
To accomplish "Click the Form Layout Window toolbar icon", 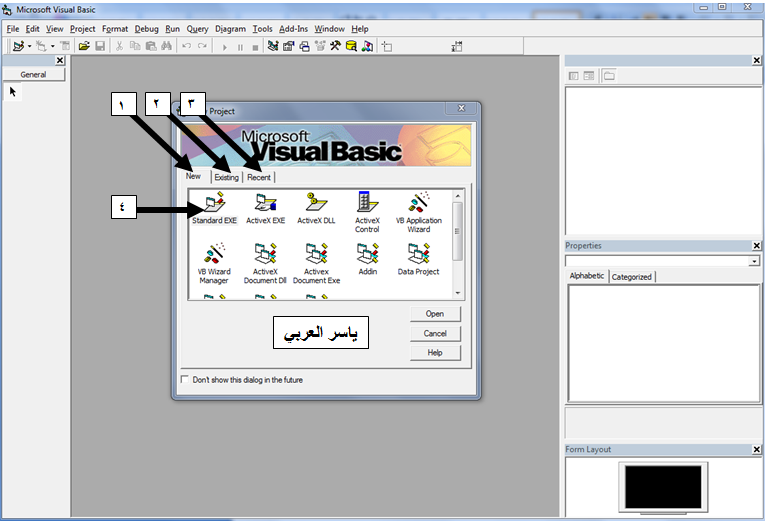I will [304, 47].
